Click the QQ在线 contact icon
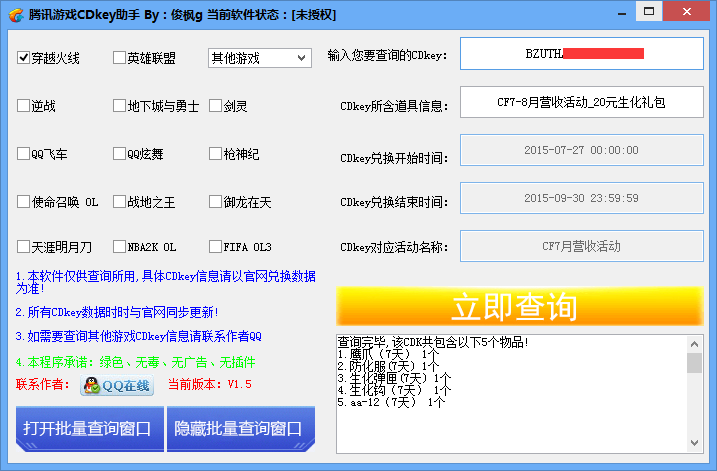 (x=118, y=385)
